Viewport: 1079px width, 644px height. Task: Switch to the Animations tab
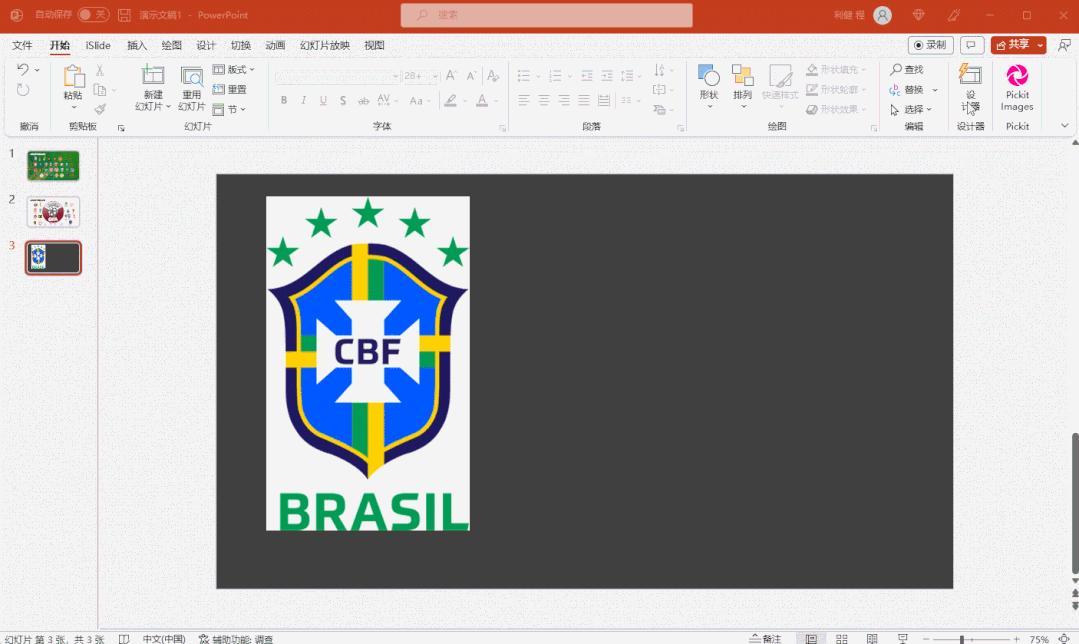pos(275,45)
